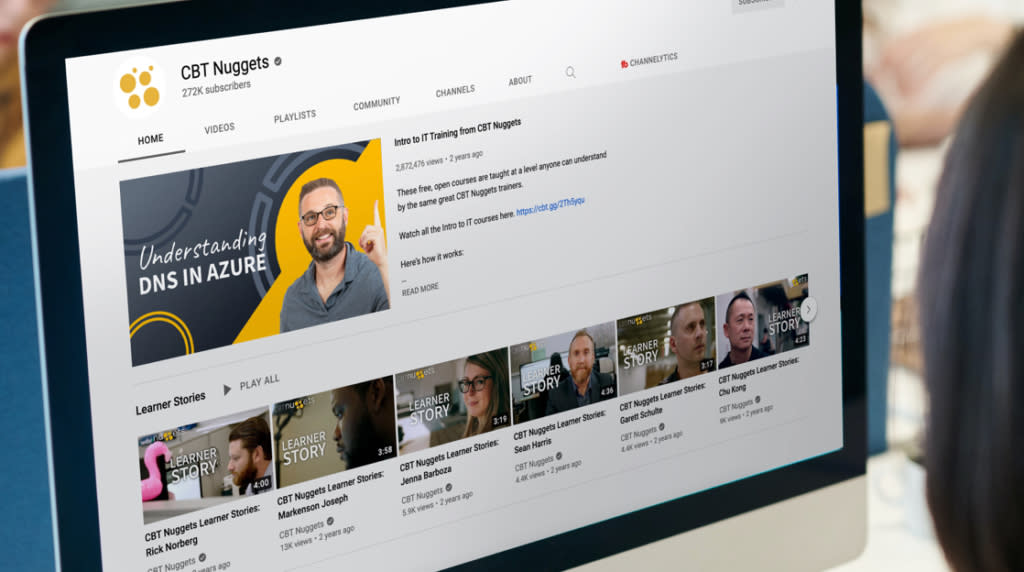Viewport: 1024px width, 572px height.
Task: Click the 13K views text under Markenson Joseph
Action: pyautogui.click(x=297, y=543)
